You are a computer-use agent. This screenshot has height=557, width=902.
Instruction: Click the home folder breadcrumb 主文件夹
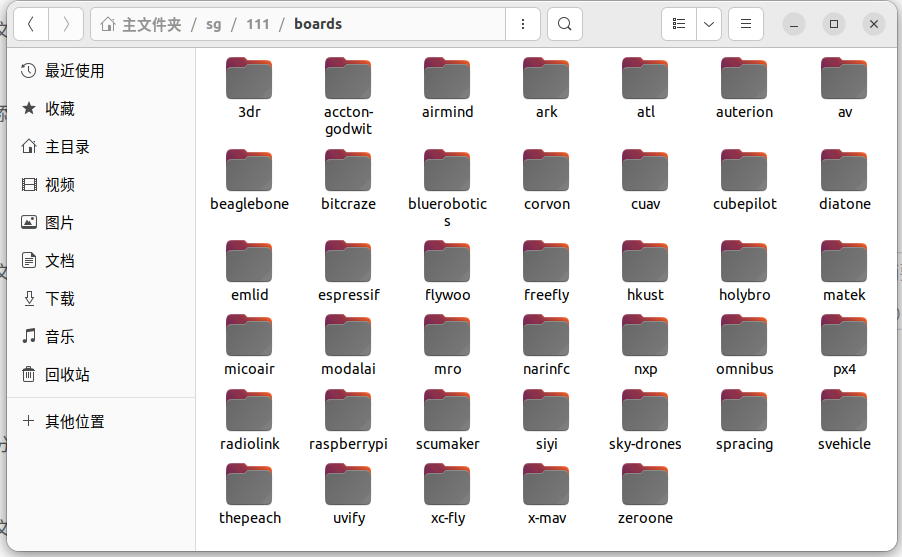click(141, 24)
